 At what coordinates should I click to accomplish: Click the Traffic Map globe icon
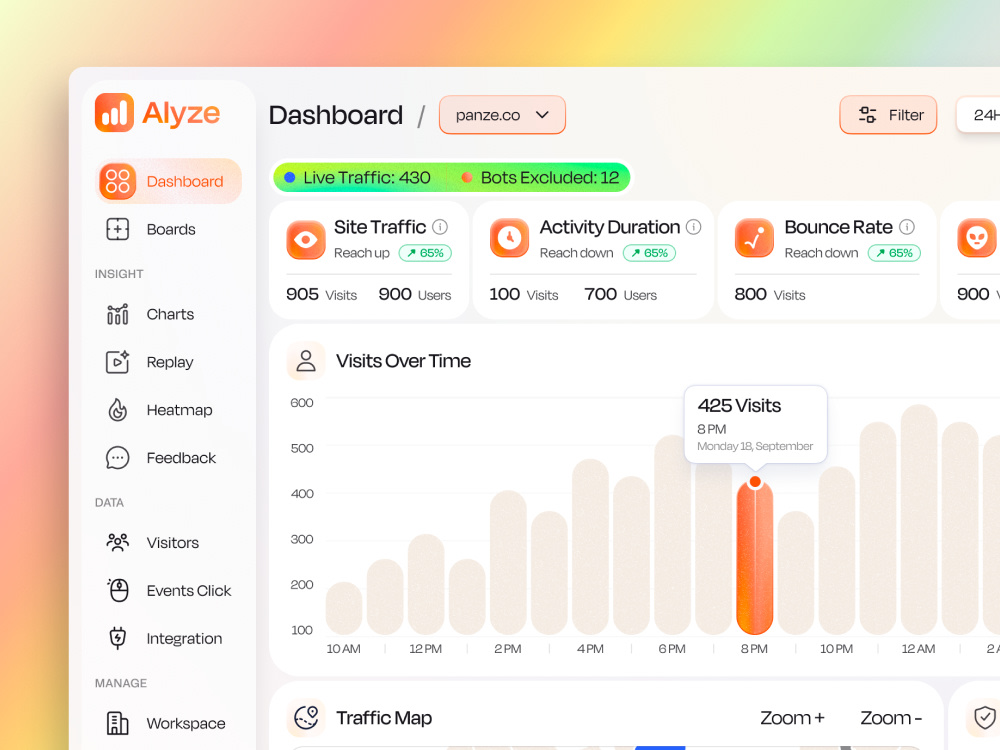click(x=306, y=718)
